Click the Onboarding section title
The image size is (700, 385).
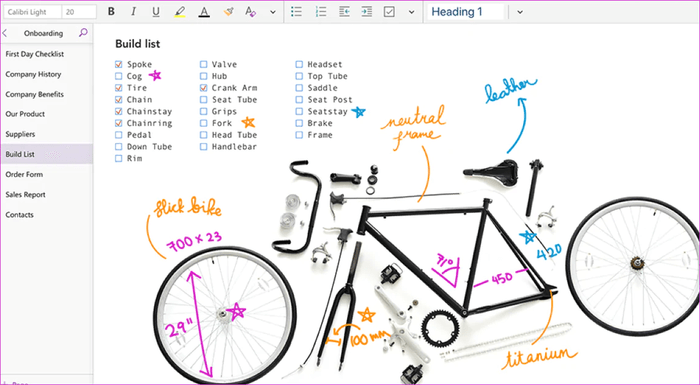pos(43,33)
